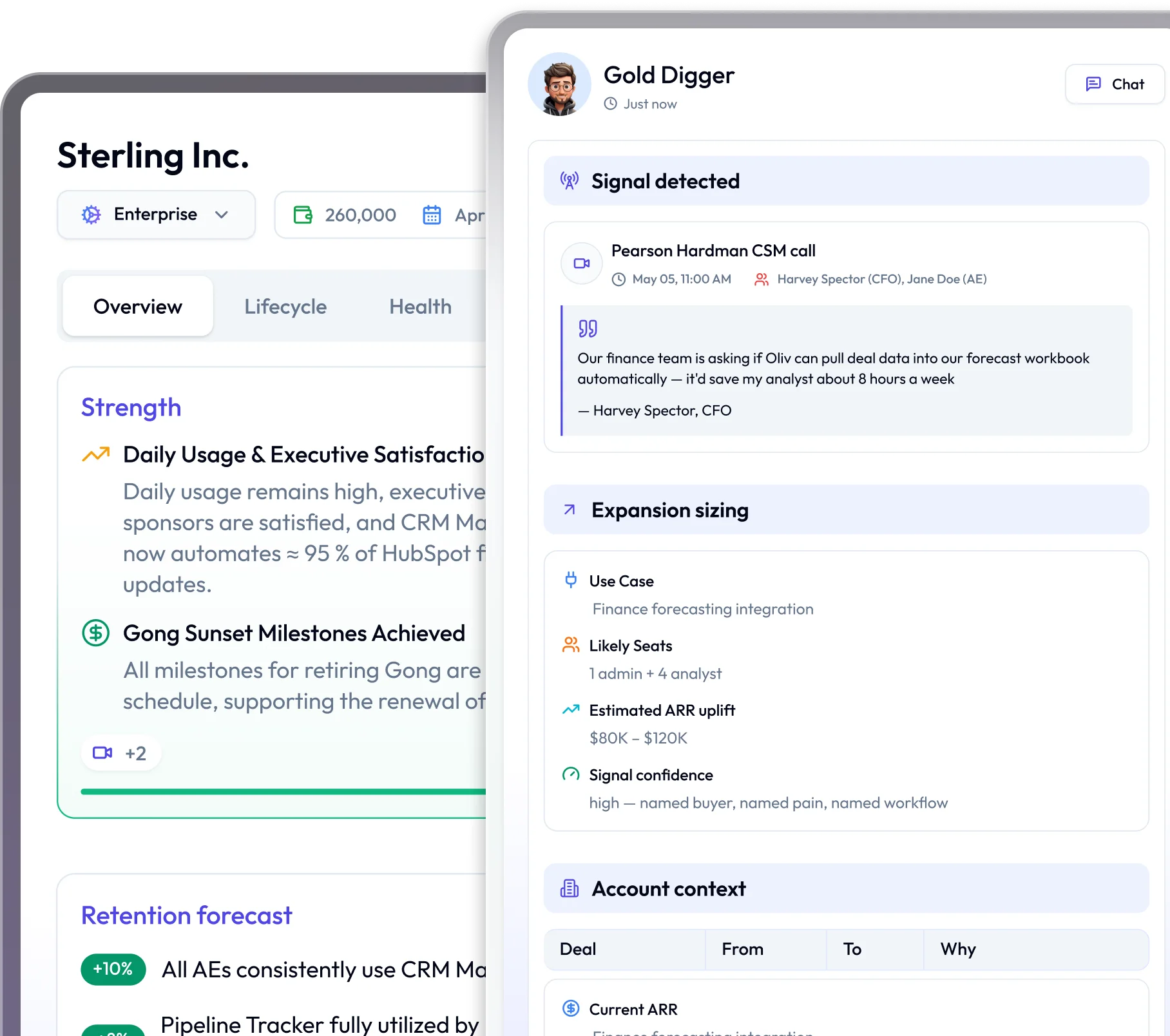Click the chevron arrow on Enterprise dropdown
This screenshot has width=1170, height=1036.
[222, 215]
